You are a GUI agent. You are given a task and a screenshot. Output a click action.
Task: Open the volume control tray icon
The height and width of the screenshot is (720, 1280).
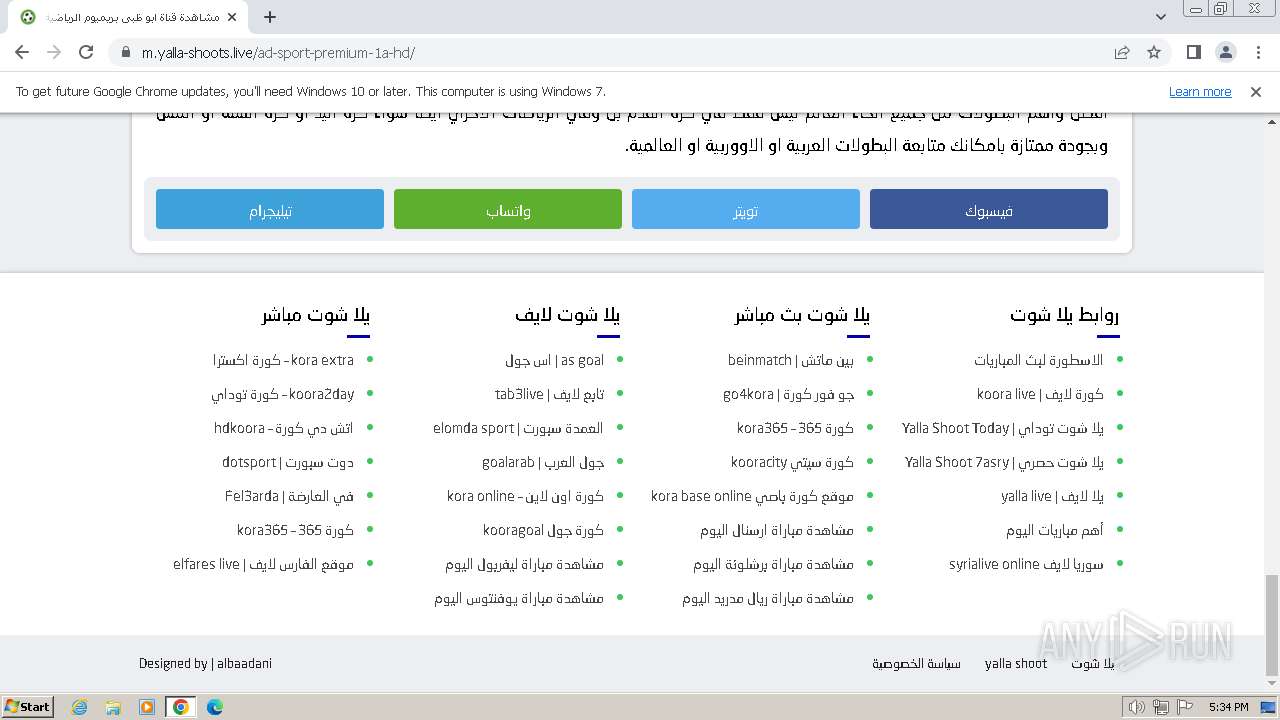coord(1136,707)
